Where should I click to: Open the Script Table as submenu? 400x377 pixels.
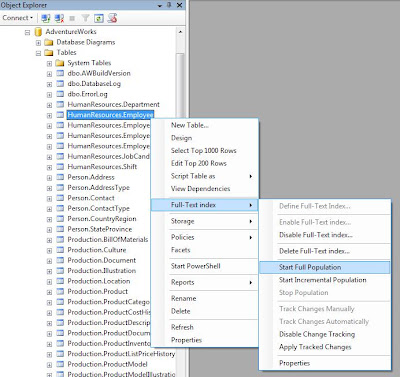point(204,176)
